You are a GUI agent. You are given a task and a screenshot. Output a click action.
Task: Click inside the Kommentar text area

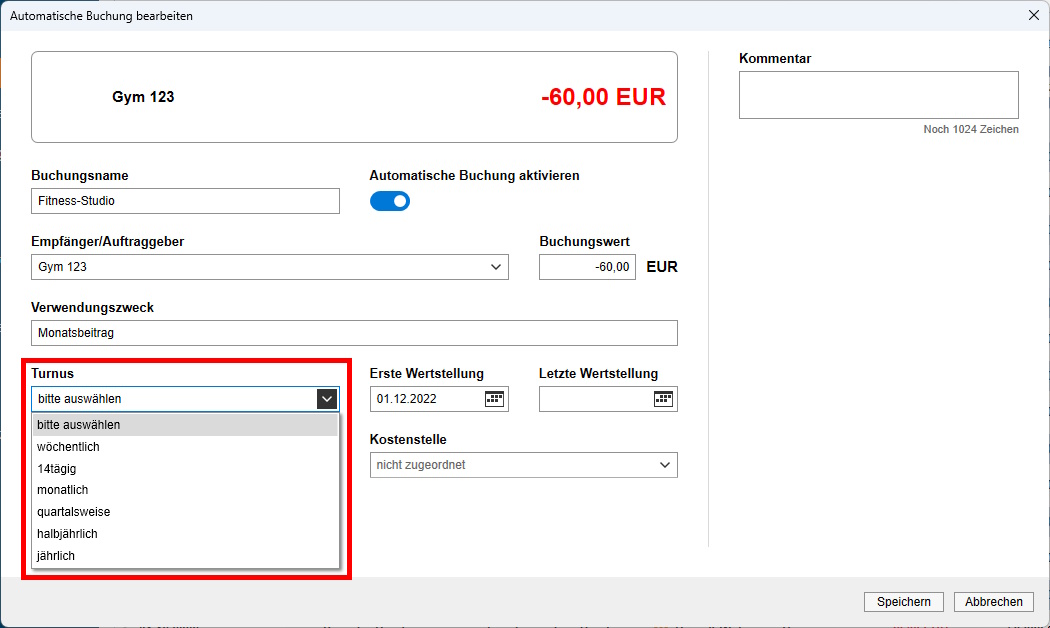878,94
